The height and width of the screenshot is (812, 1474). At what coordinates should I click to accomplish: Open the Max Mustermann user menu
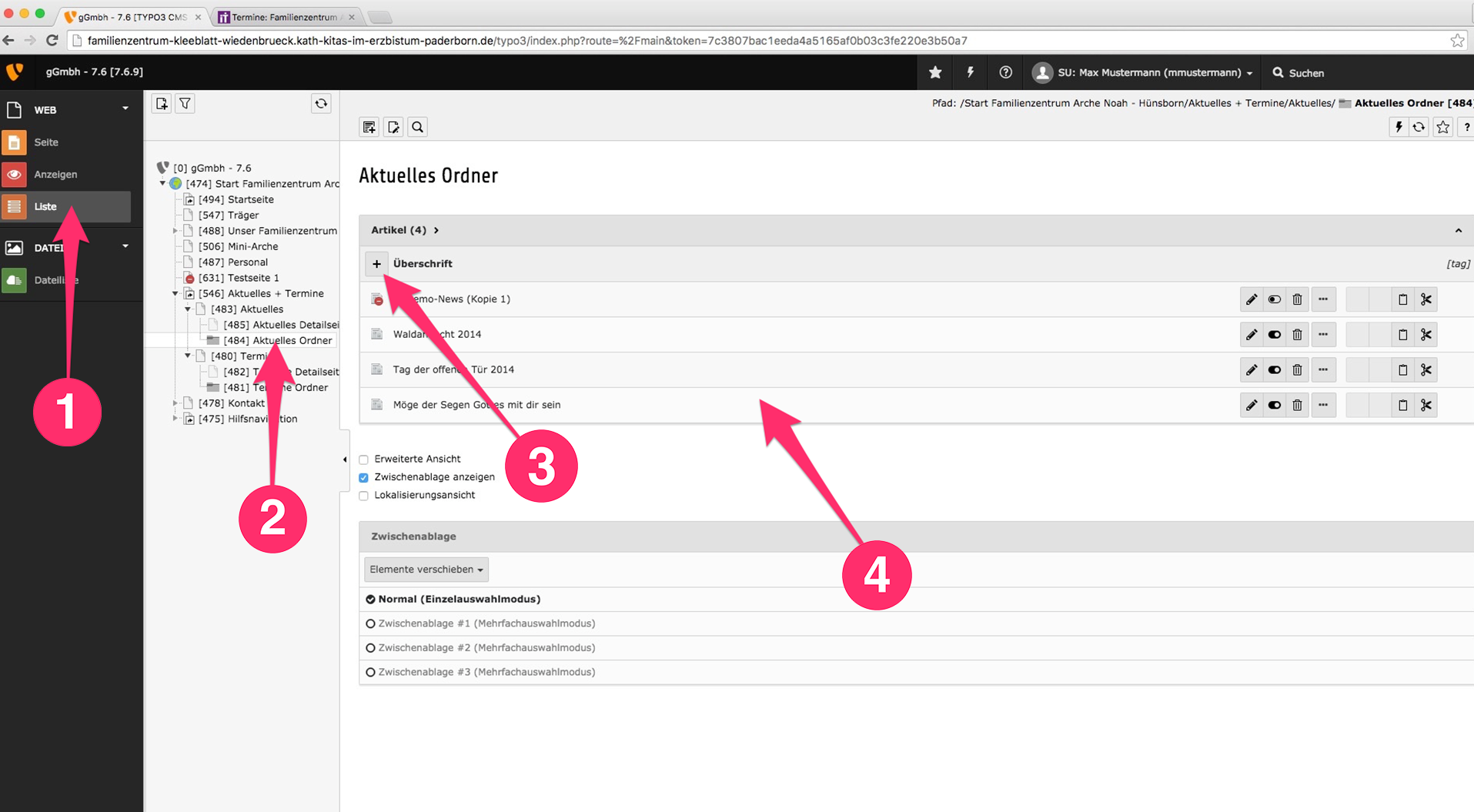tap(1143, 72)
